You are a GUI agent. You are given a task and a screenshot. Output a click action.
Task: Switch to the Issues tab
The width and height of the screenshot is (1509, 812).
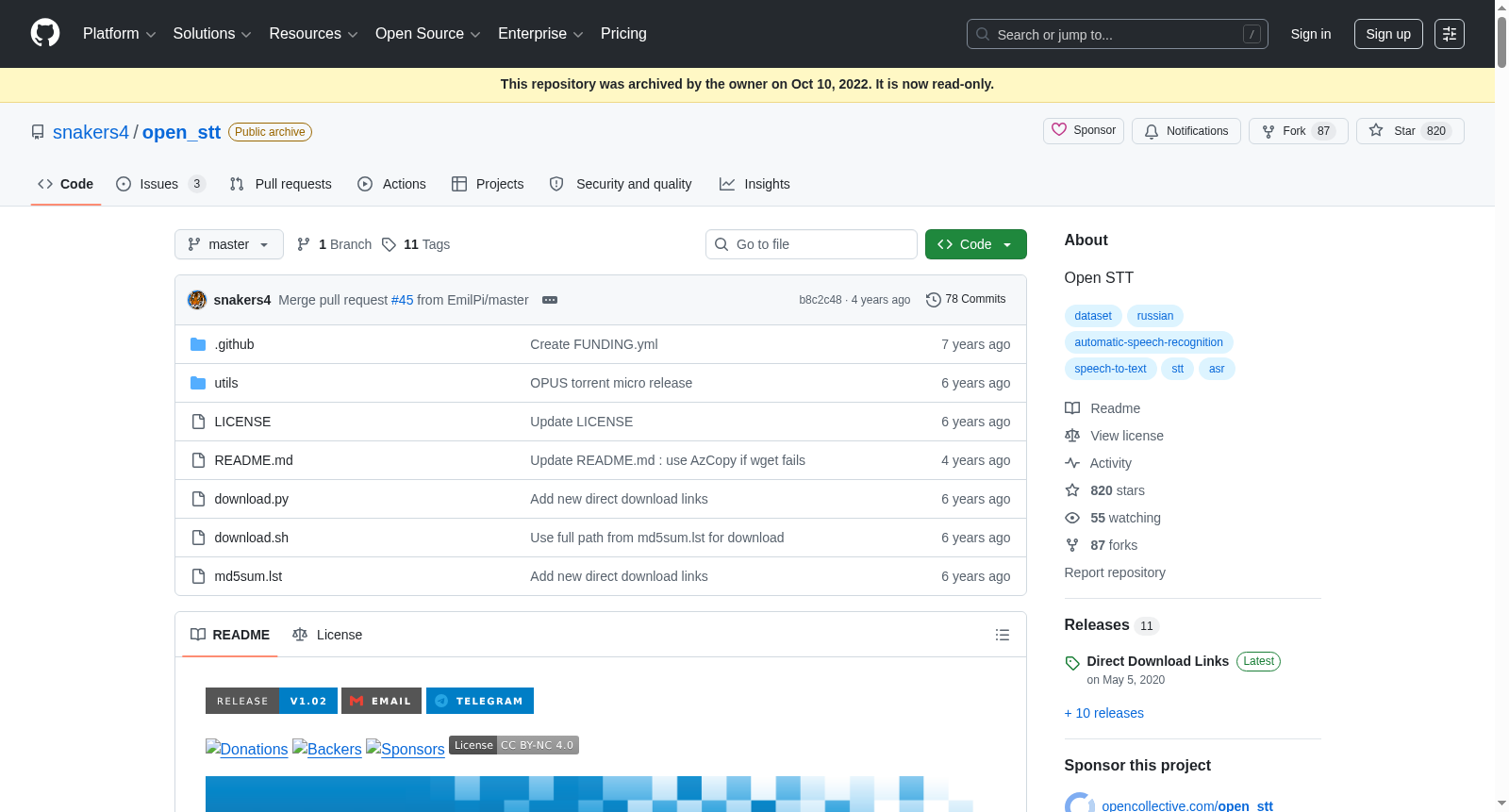coord(160,184)
